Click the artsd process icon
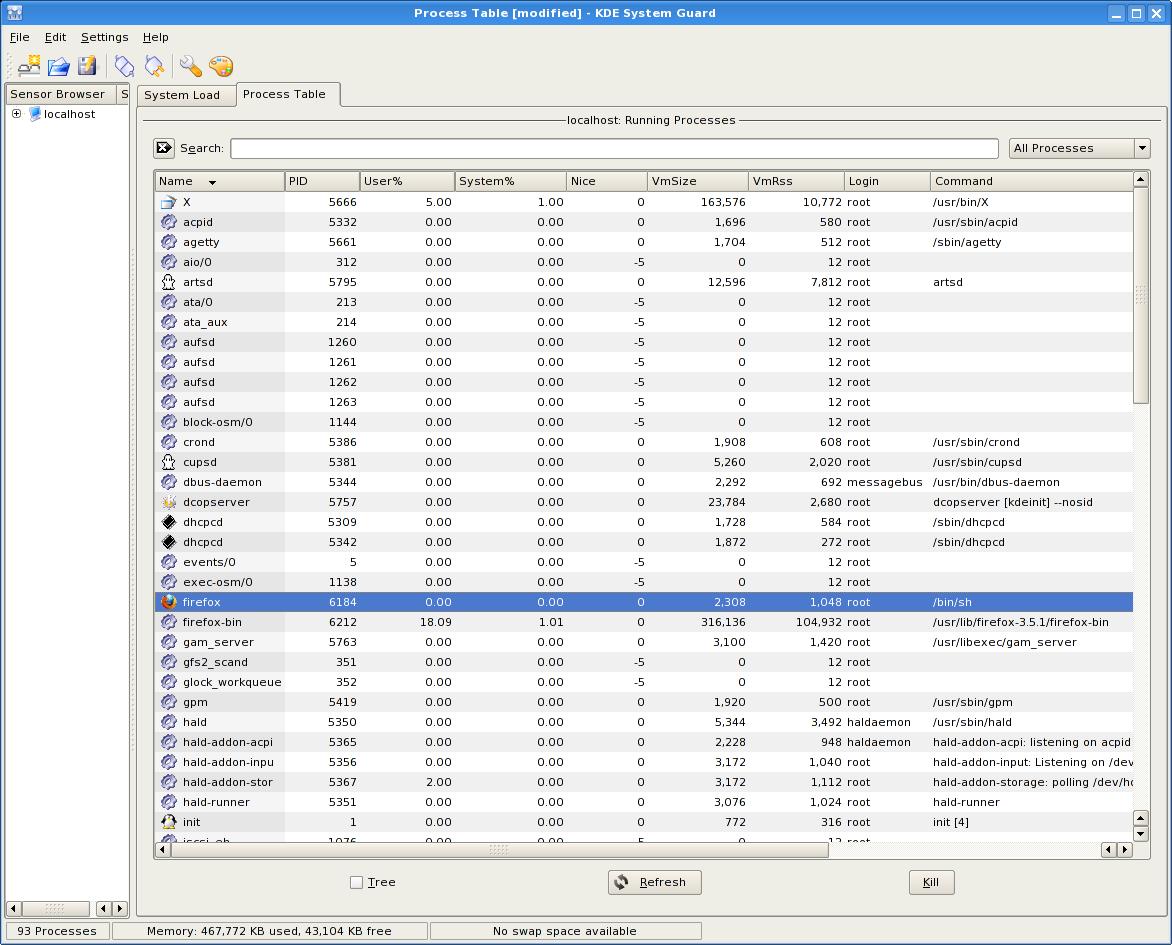The width and height of the screenshot is (1172, 945). tap(169, 282)
